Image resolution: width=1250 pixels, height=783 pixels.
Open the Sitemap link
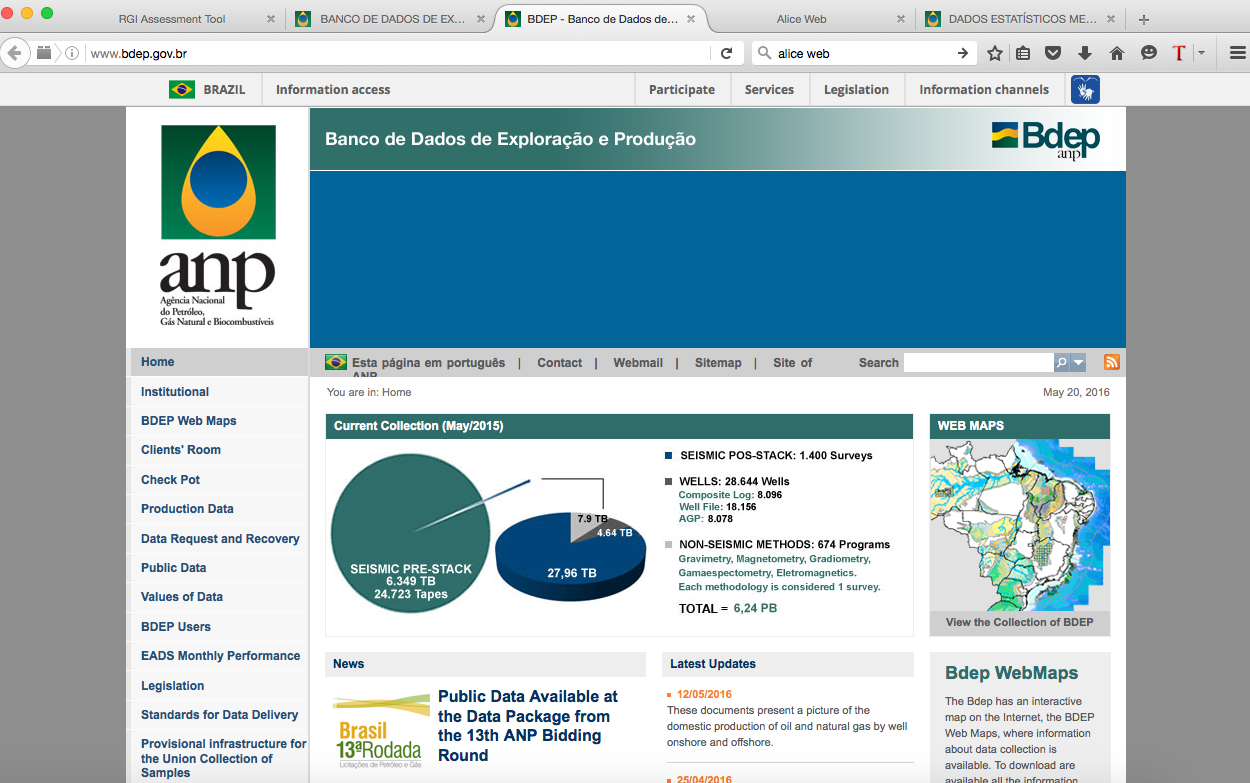[x=718, y=363]
